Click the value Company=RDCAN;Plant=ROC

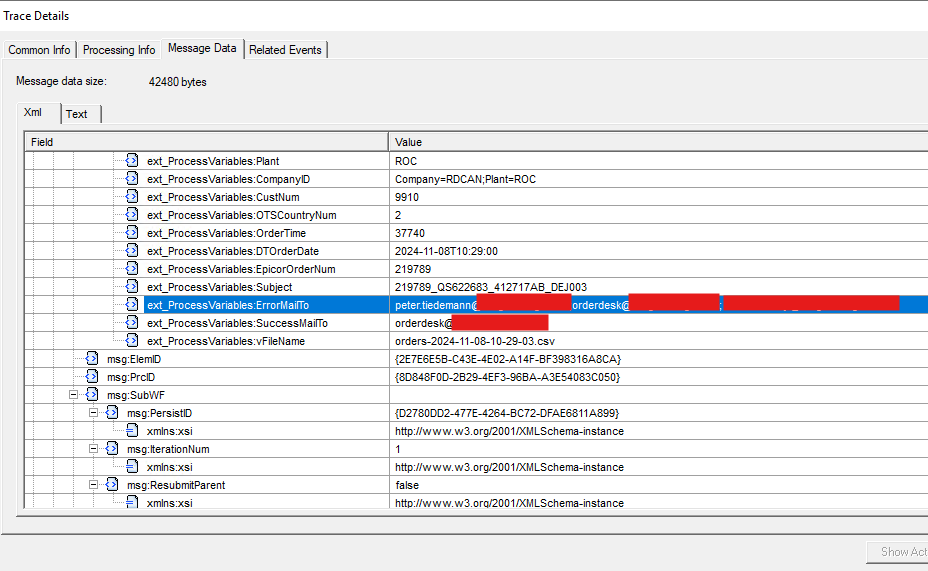(x=465, y=179)
